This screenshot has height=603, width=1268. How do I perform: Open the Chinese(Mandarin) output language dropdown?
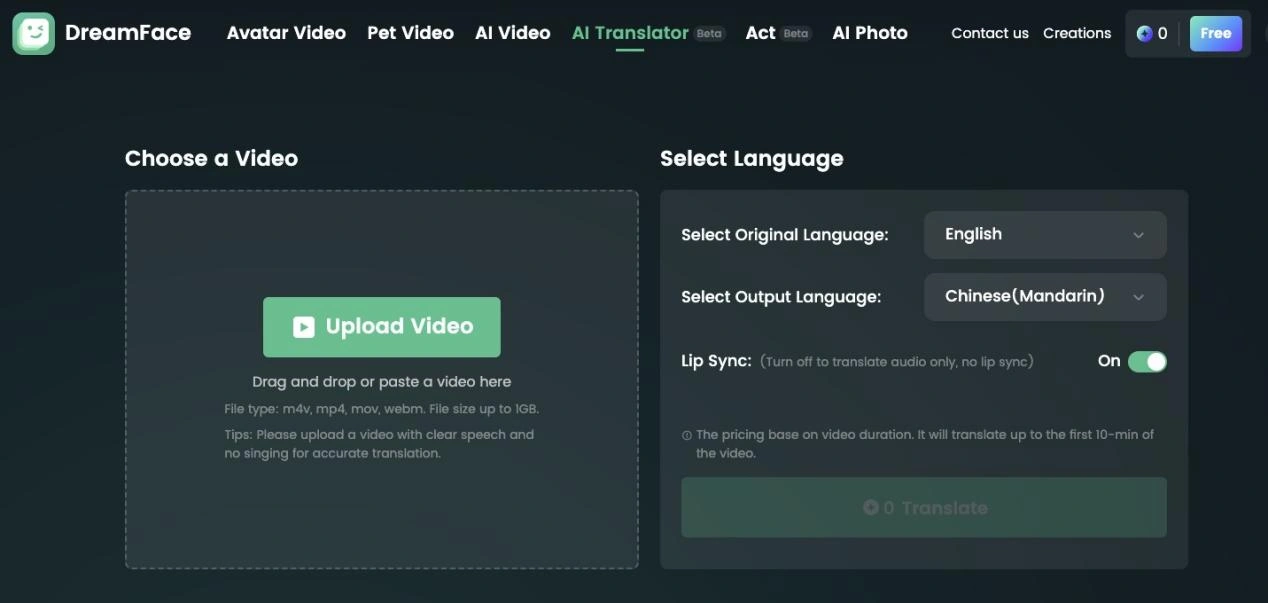point(1045,296)
